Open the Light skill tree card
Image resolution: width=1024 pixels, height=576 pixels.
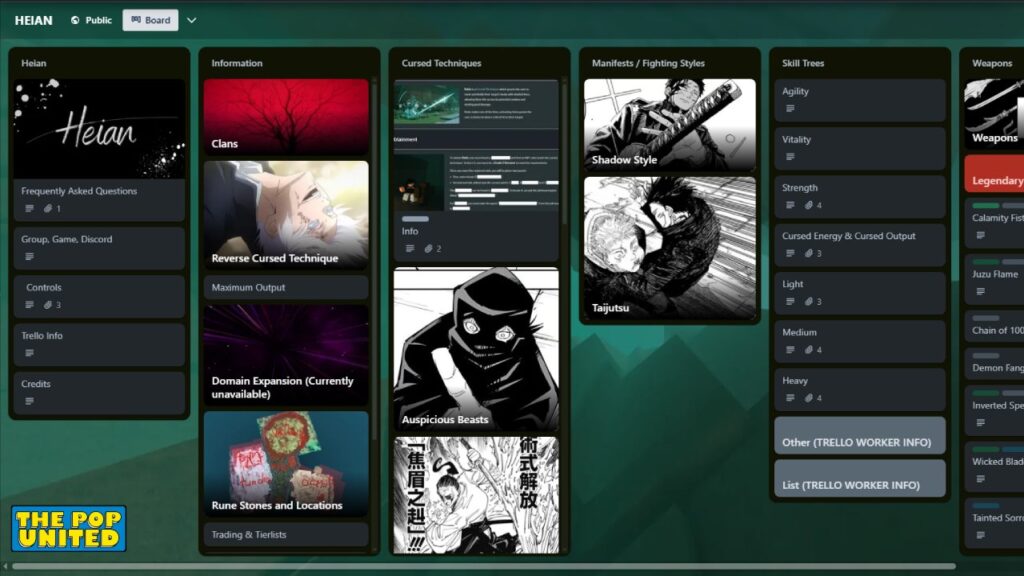pos(859,293)
